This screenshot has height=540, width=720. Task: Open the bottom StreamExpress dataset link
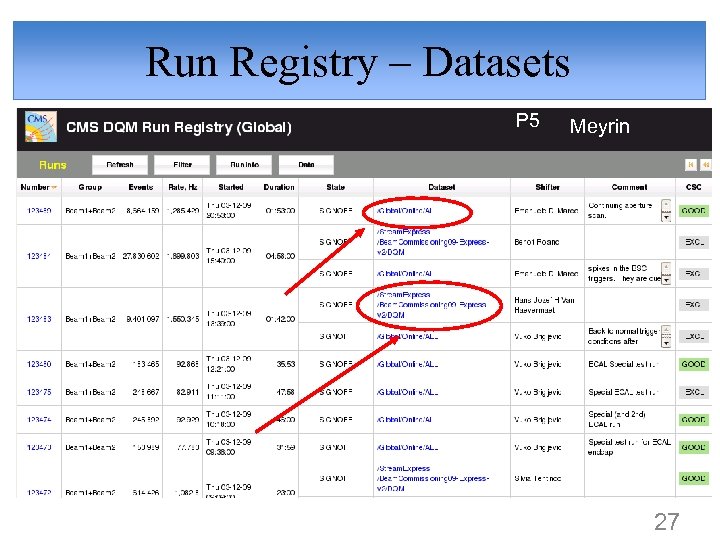(x=433, y=478)
